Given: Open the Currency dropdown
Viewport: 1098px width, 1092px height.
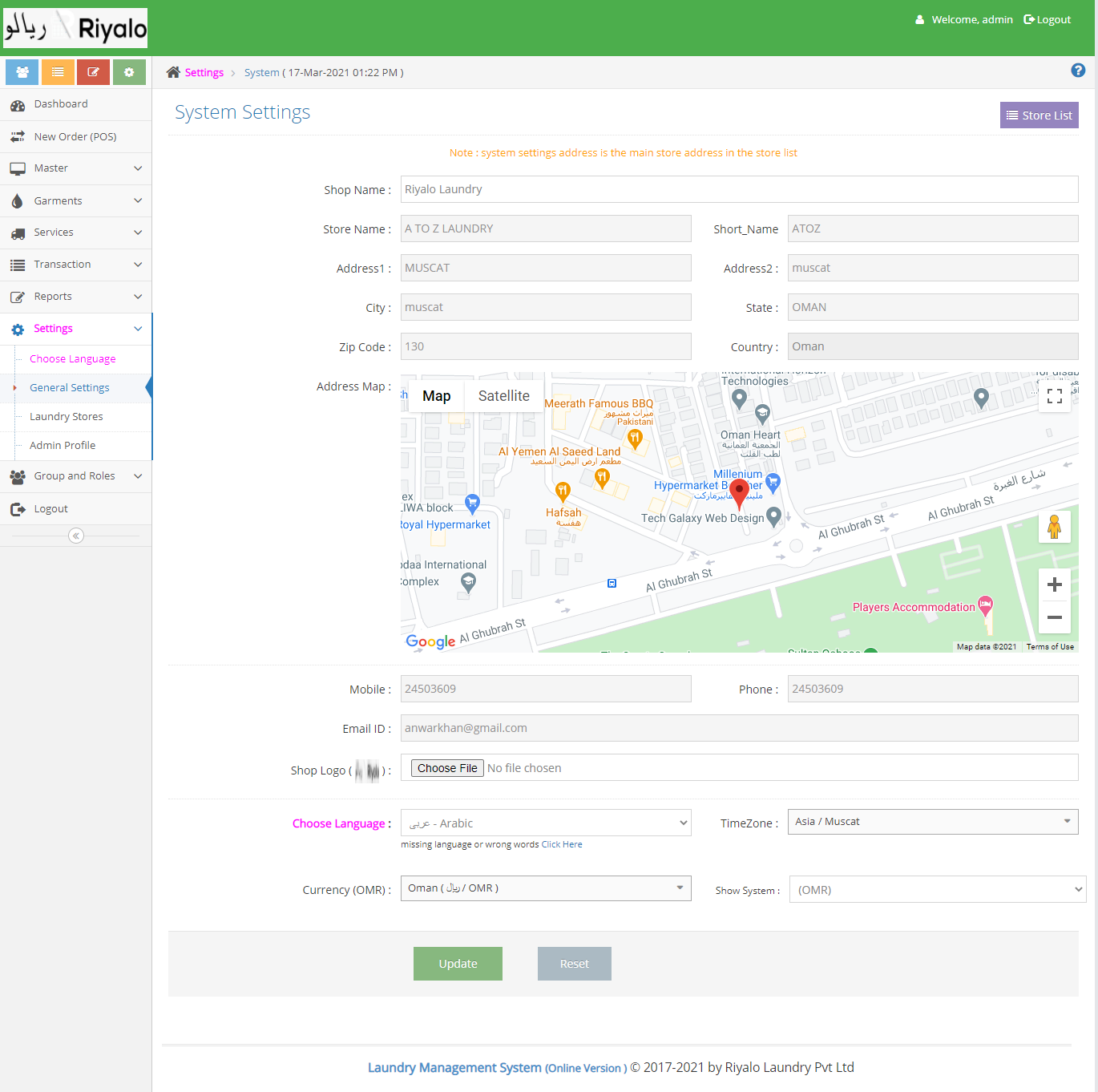Looking at the screenshot, I should click(x=545, y=888).
